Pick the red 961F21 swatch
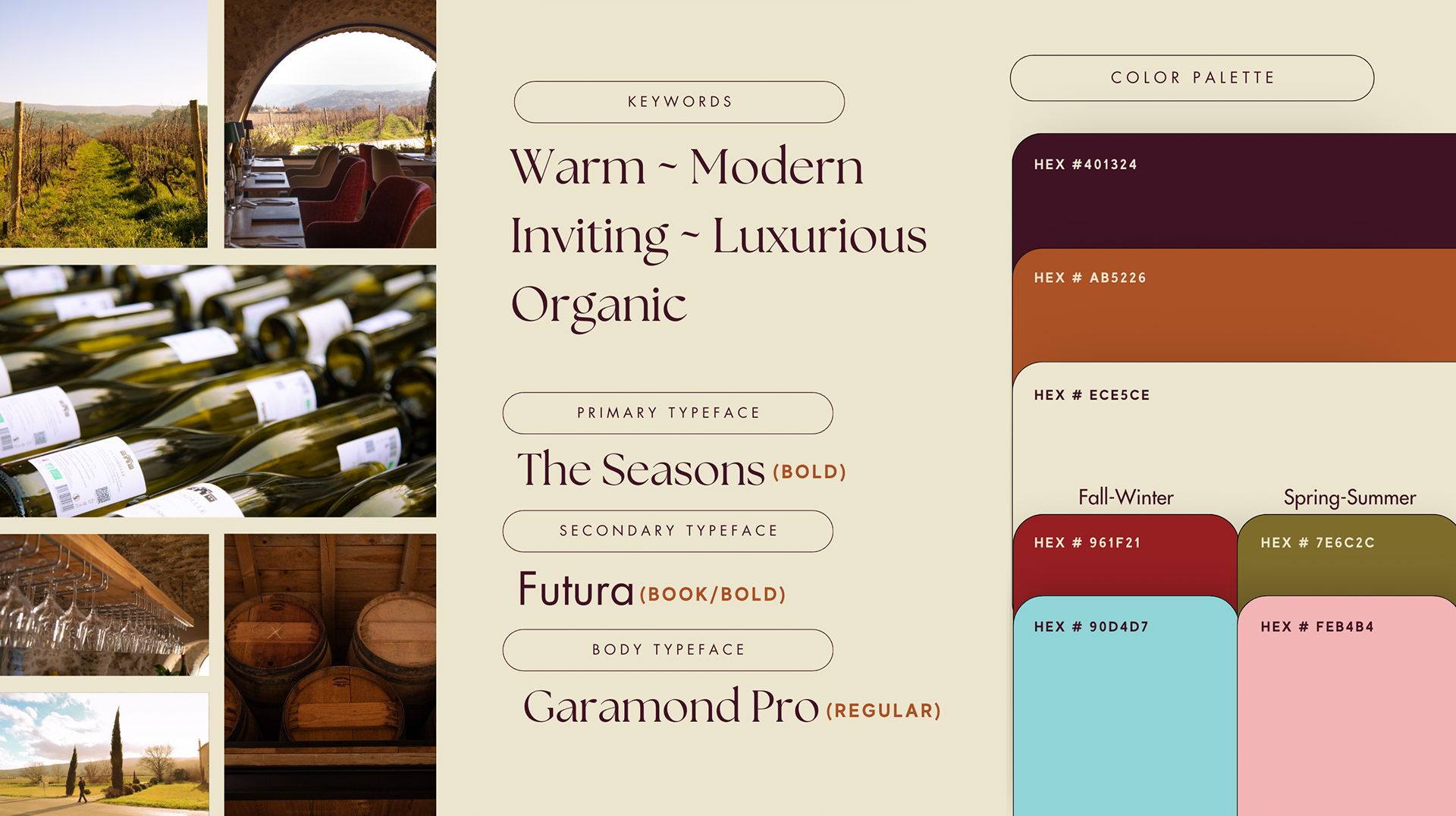Image resolution: width=1456 pixels, height=816 pixels. 1125,556
